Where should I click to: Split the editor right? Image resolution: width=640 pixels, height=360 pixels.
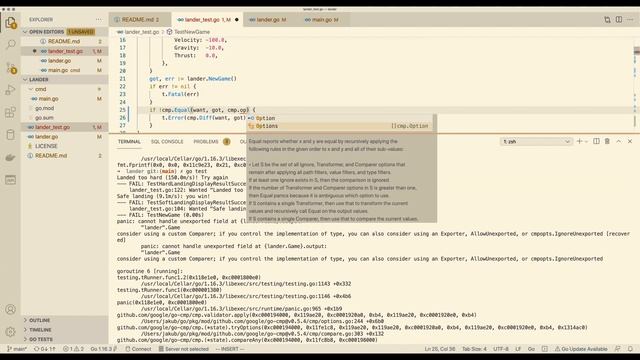click(x=619, y=20)
